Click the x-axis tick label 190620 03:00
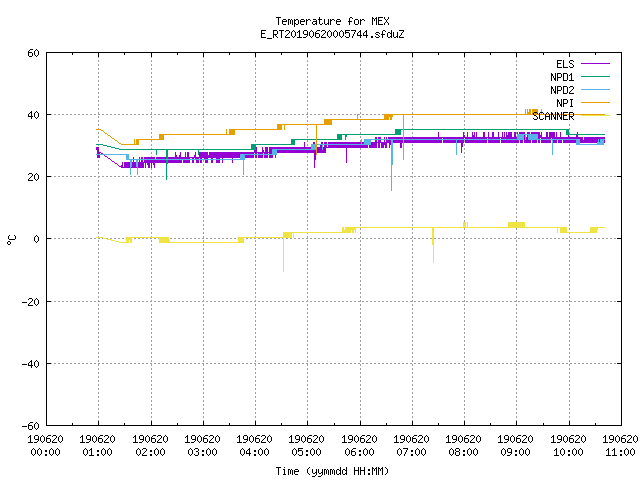 202,446
